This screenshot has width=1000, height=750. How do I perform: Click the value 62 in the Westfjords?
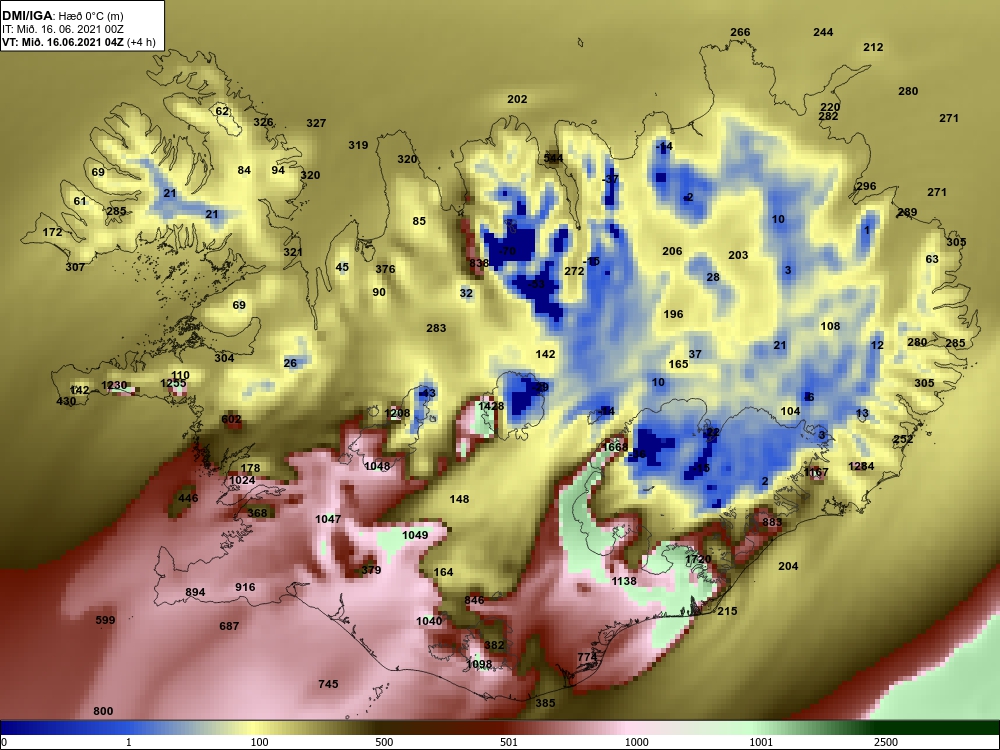[222, 111]
